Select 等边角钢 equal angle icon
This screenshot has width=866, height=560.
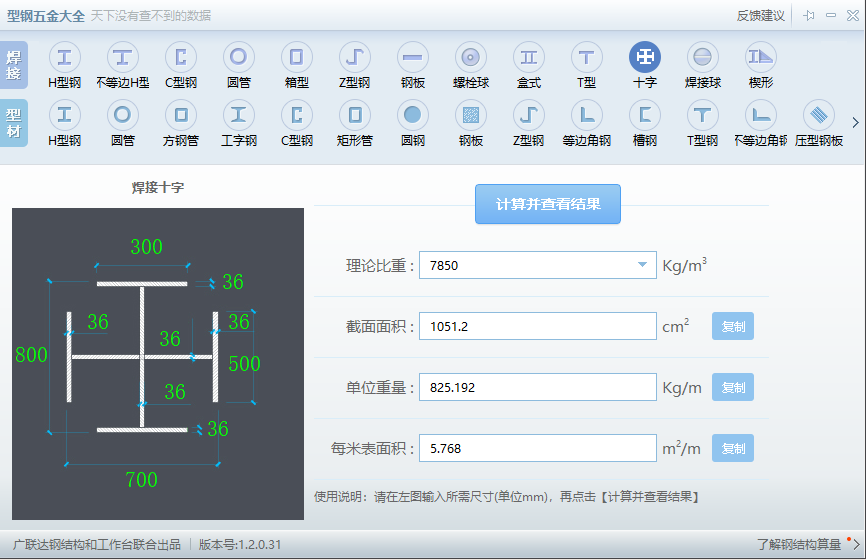click(587, 115)
